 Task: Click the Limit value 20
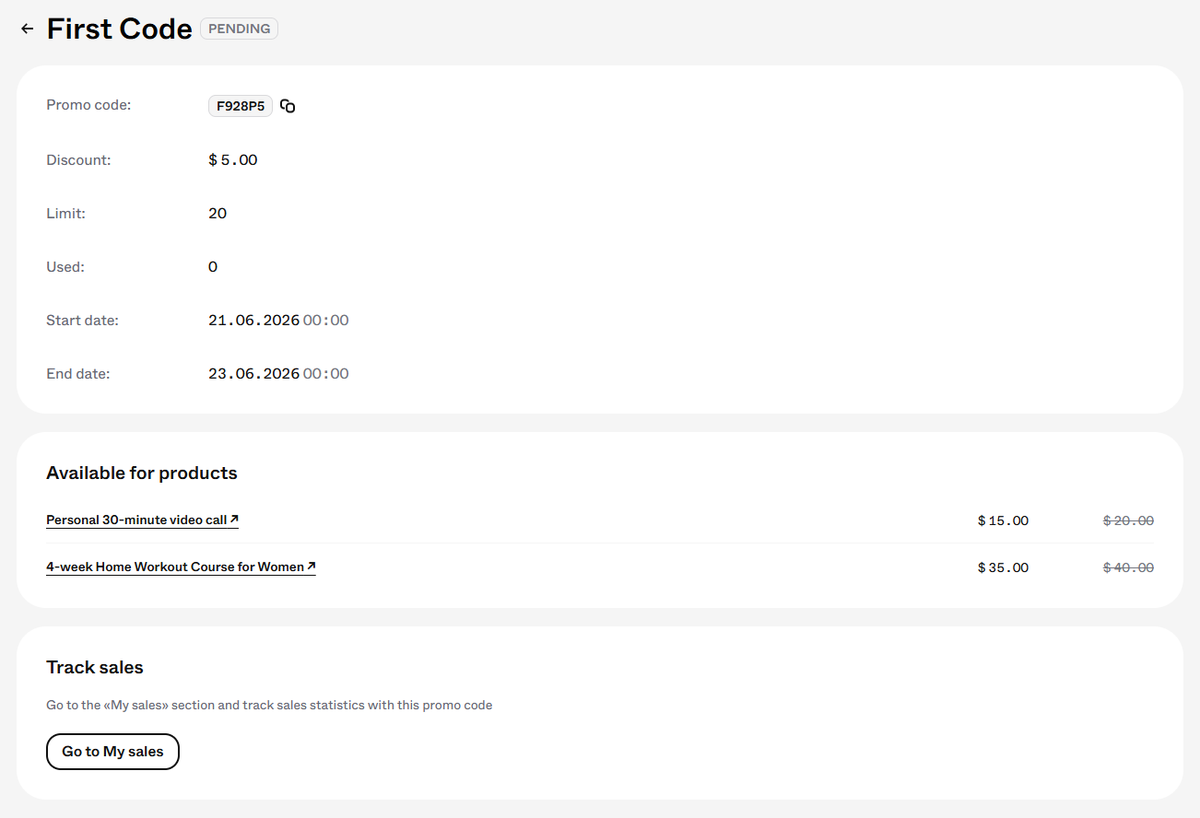[217, 213]
